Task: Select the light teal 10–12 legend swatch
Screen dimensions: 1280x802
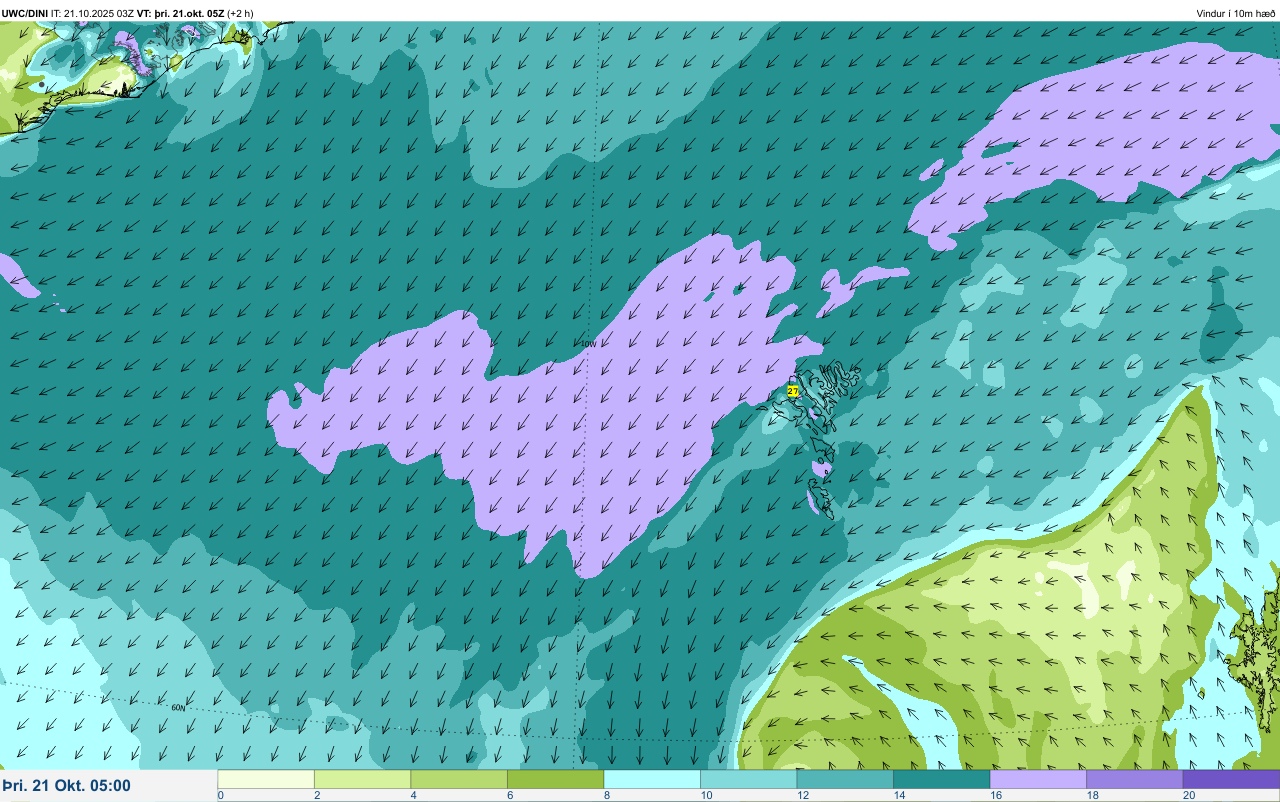Action: click(x=749, y=779)
